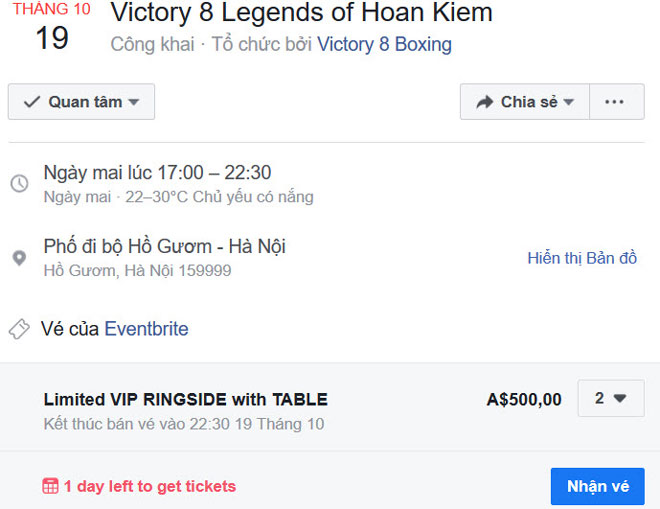Open the Victory 8 Boxing organizer page

tap(384, 45)
